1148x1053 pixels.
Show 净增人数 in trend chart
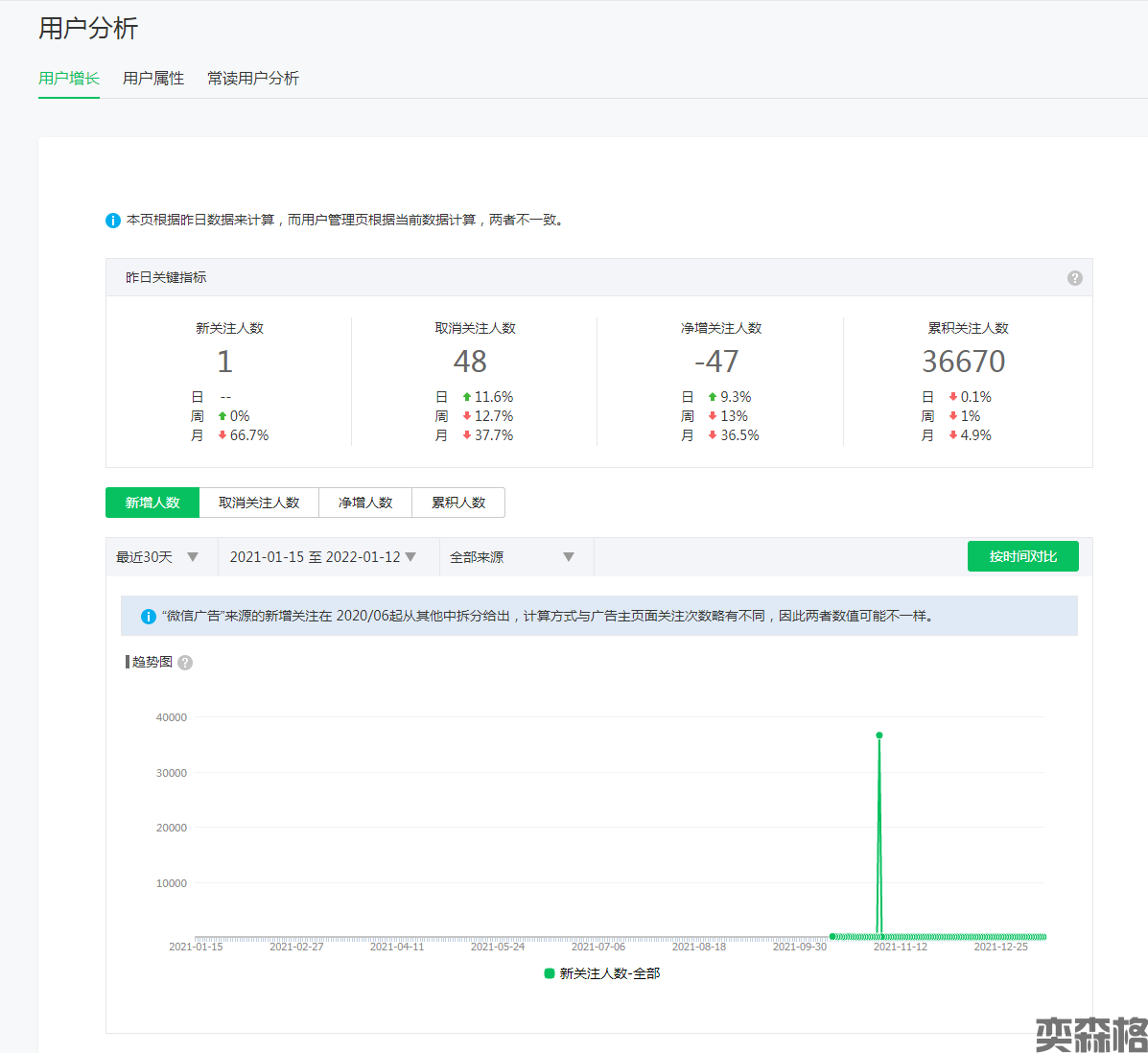tap(365, 503)
